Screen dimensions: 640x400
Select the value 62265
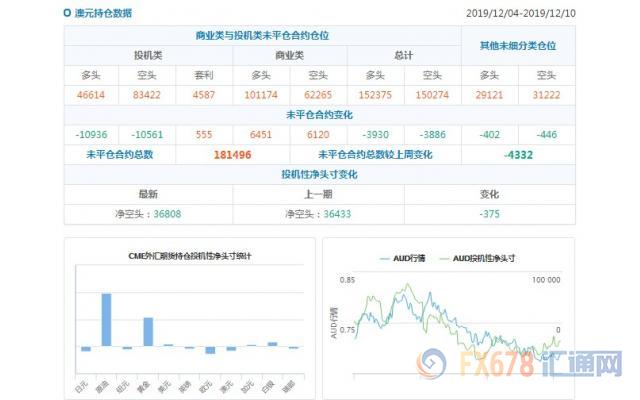[318, 95]
